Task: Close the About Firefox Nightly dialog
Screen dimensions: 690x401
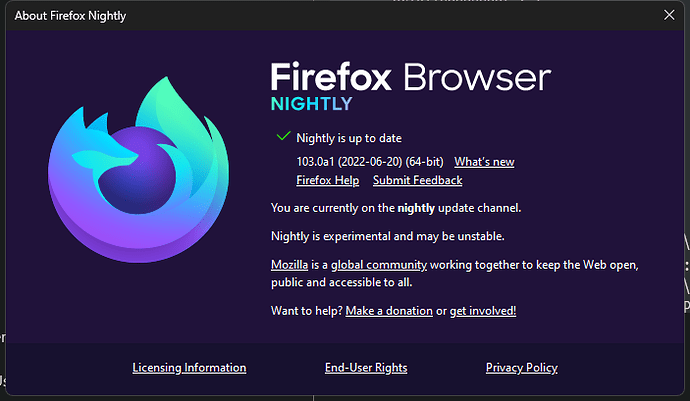Action: (x=669, y=15)
